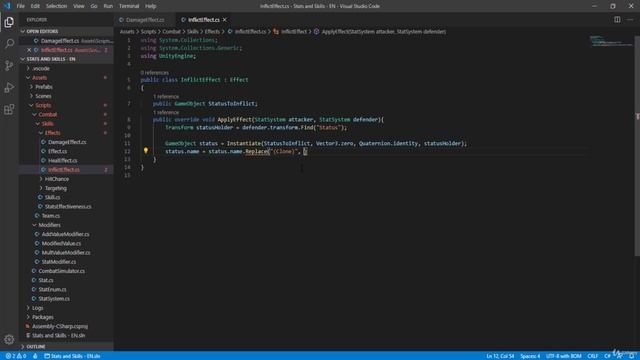Screen dimensions: 640x360
Task: Click the split editor right icon
Action: (617, 20)
